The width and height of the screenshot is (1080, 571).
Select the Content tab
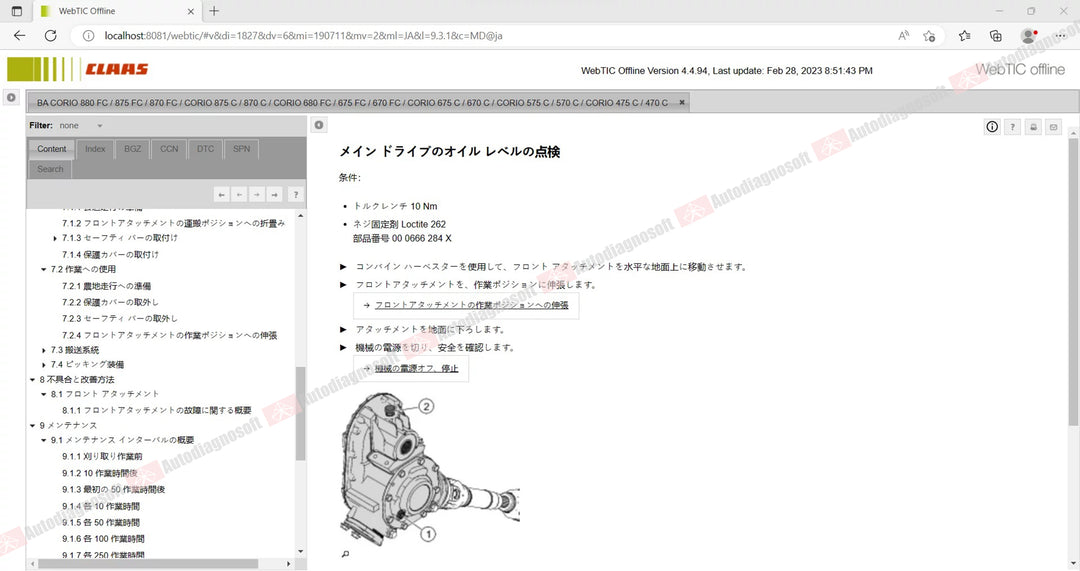click(52, 149)
